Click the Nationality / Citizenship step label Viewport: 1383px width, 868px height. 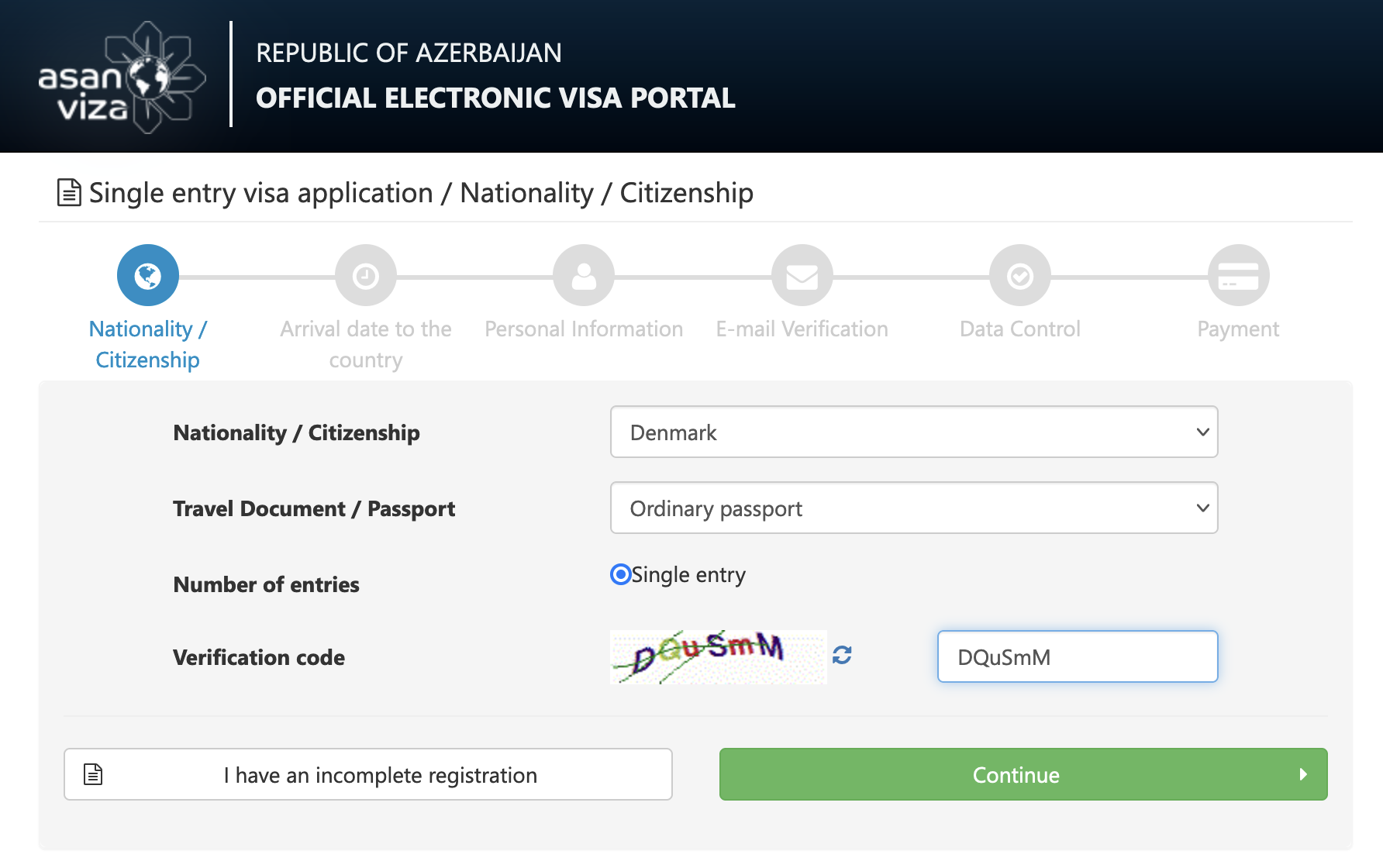(147, 344)
